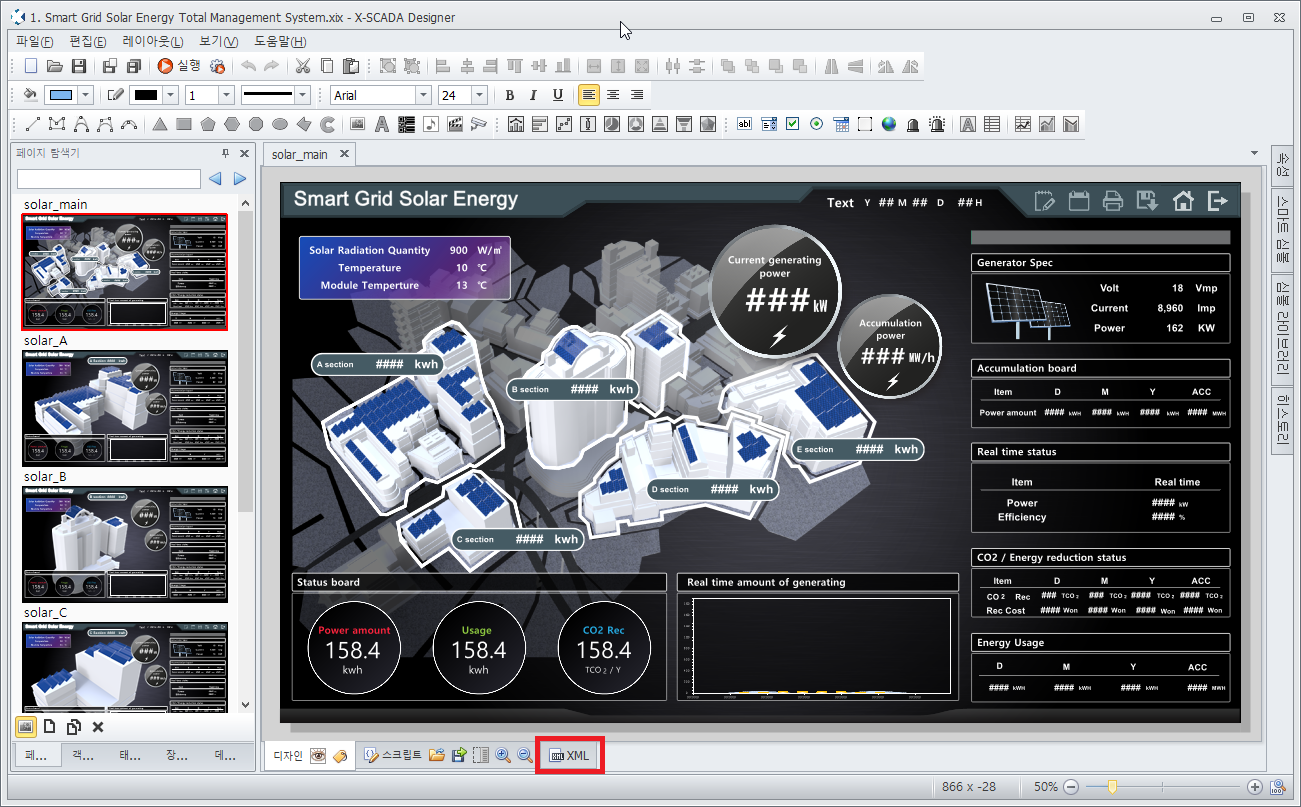Image resolution: width=1301 pixels, height=807 pixels.
Task: Open the 레이아웃 menu
Action: click(x=153, y=41)
